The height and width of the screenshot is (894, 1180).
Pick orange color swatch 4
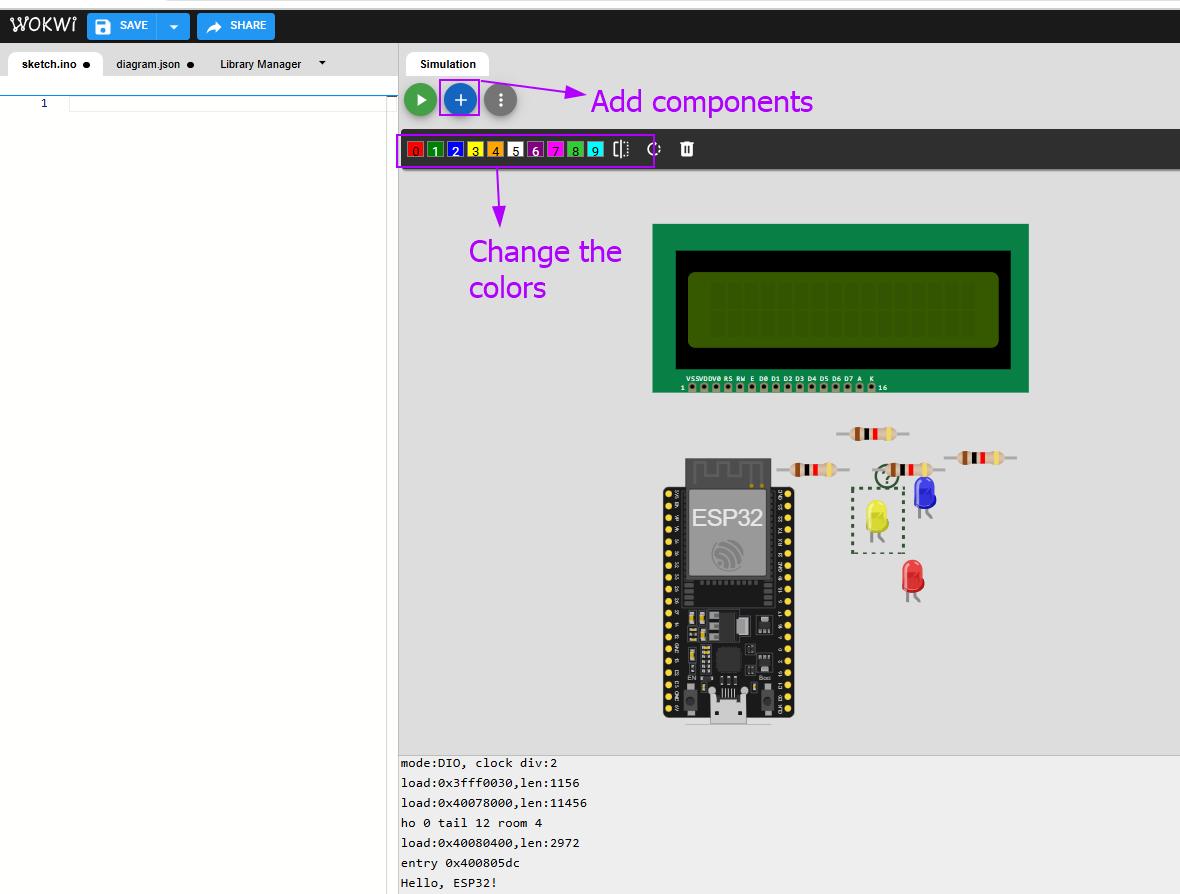coord(495,150)
